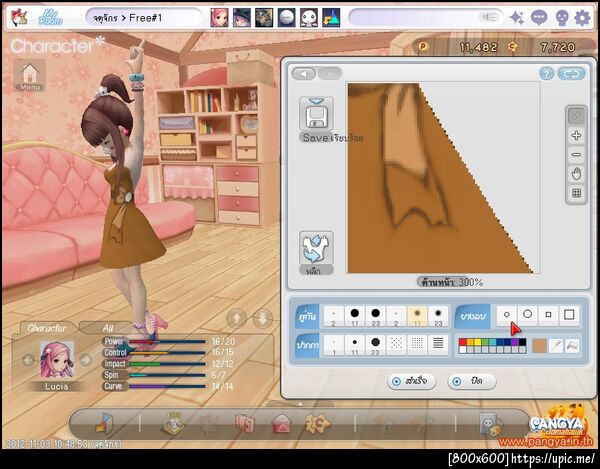Select the eyedropper color picker tool
This screenshot has height=469, width=600.
pos(556,346)
